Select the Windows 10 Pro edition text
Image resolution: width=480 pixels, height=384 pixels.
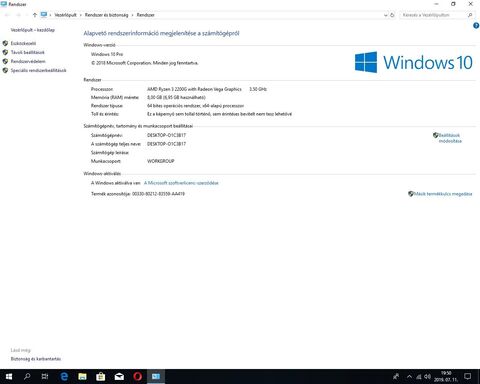[107, 54]
